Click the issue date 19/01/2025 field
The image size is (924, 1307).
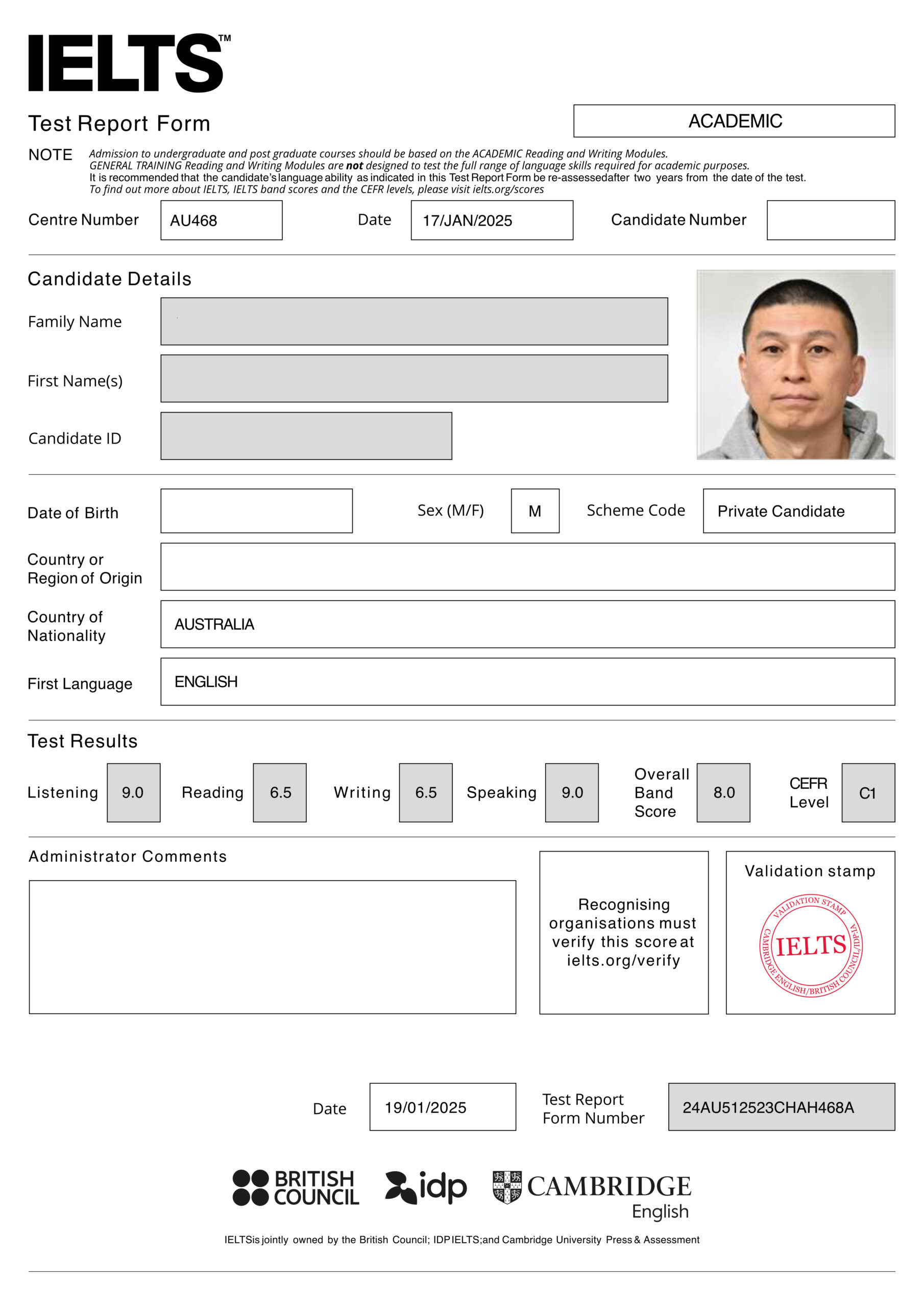pyautogui.click(x=443, y=1107)
